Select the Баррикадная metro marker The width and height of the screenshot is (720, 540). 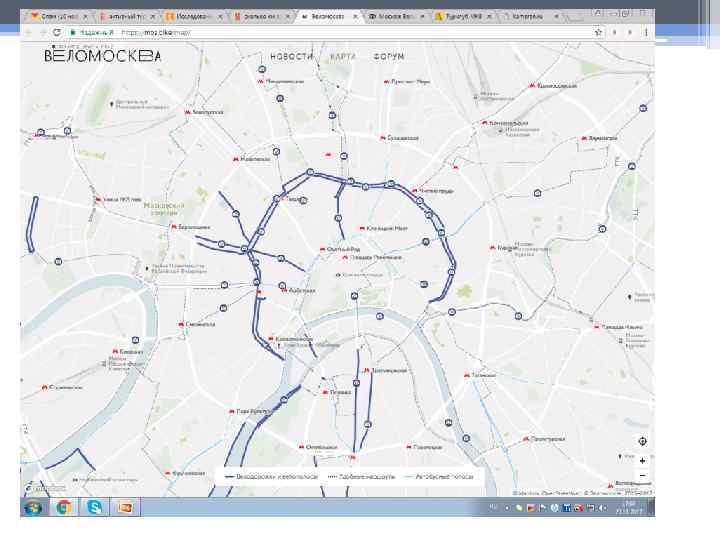coord(174,227)
